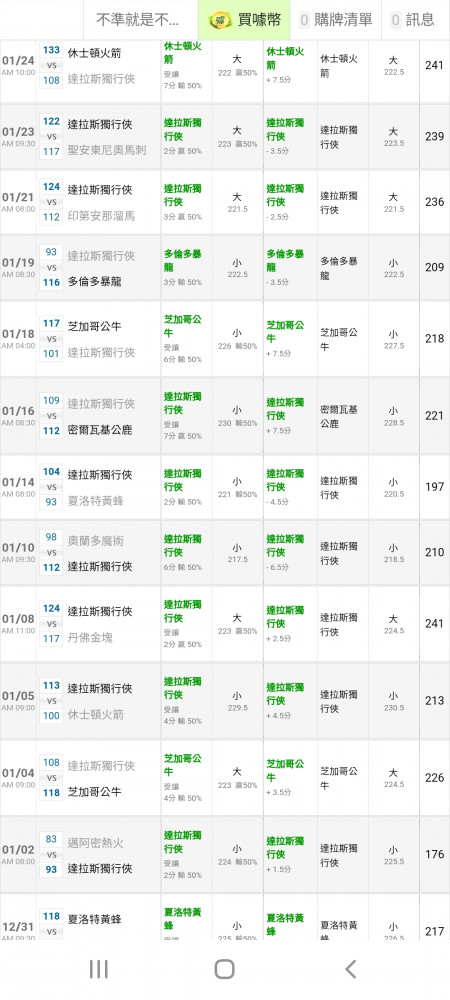This screenshot has width=450, height=1000.
Task: Open the Android recent apps button
Action: click(98, 969)
